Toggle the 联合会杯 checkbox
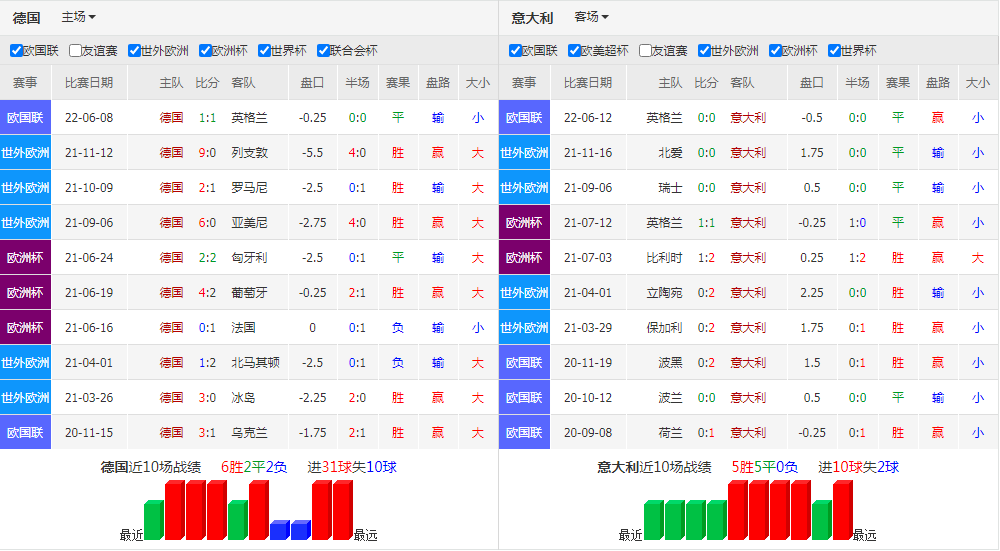This screenshot has height=551, width=1000. tap(323, 50)
